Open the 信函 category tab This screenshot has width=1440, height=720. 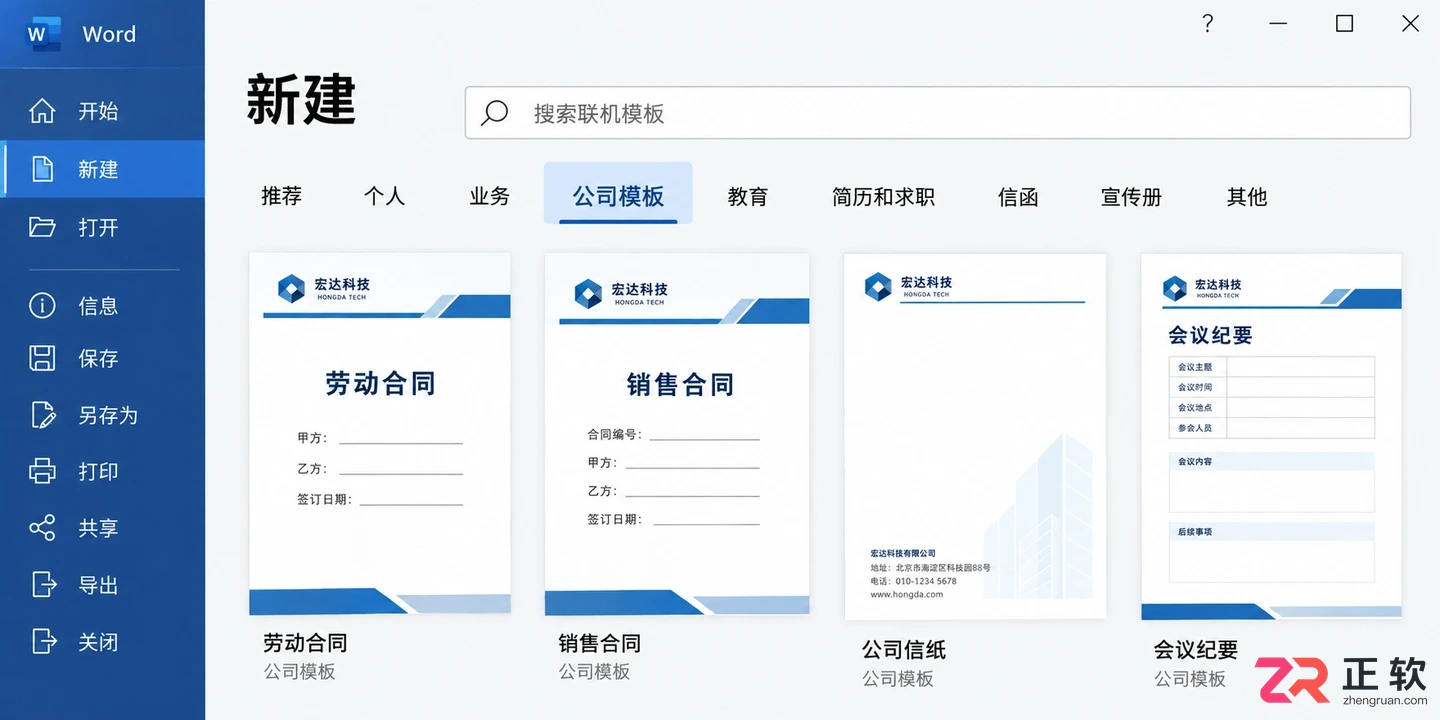pos(1018,196)
